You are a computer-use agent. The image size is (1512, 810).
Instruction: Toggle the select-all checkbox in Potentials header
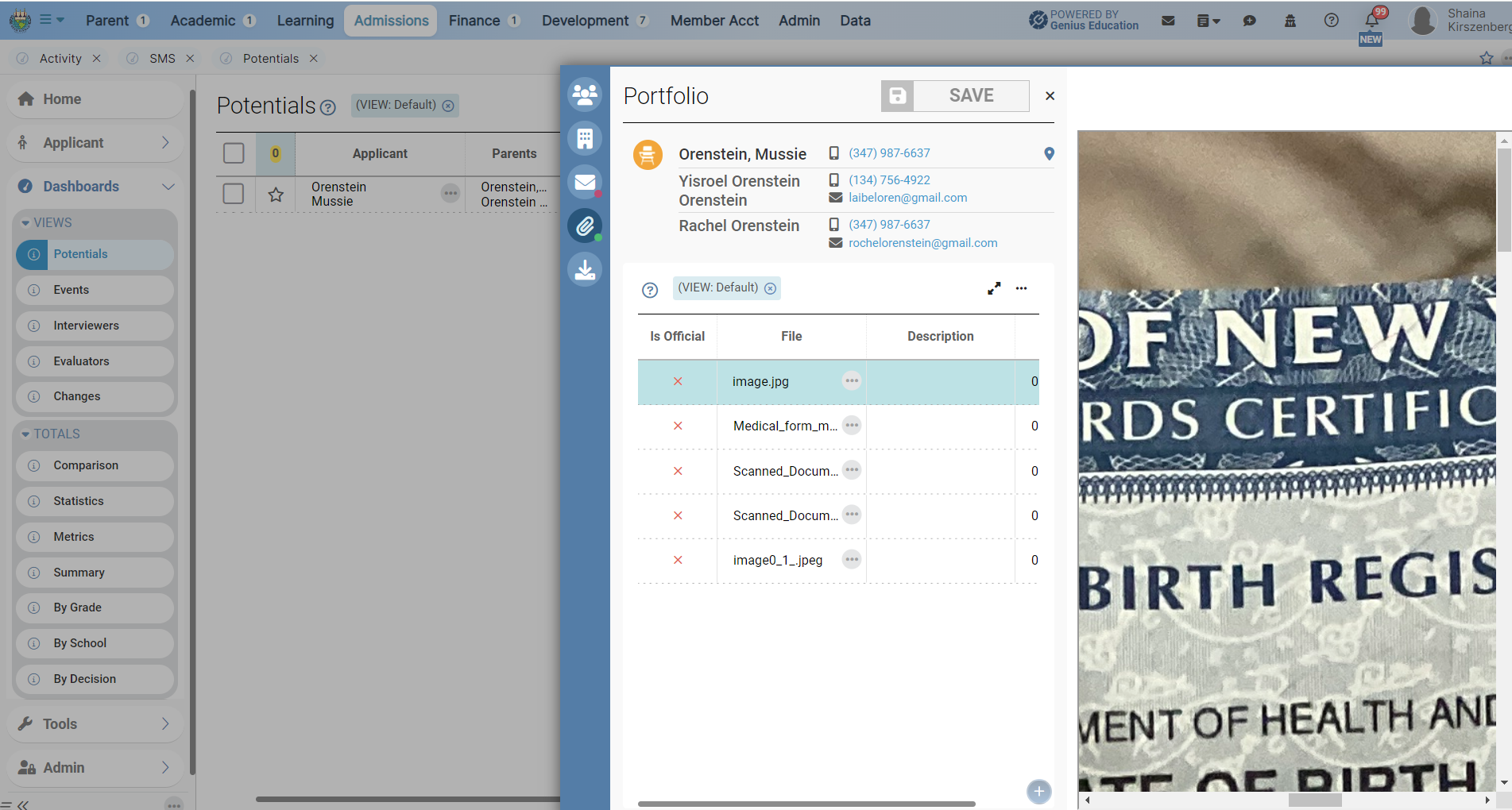234,153
